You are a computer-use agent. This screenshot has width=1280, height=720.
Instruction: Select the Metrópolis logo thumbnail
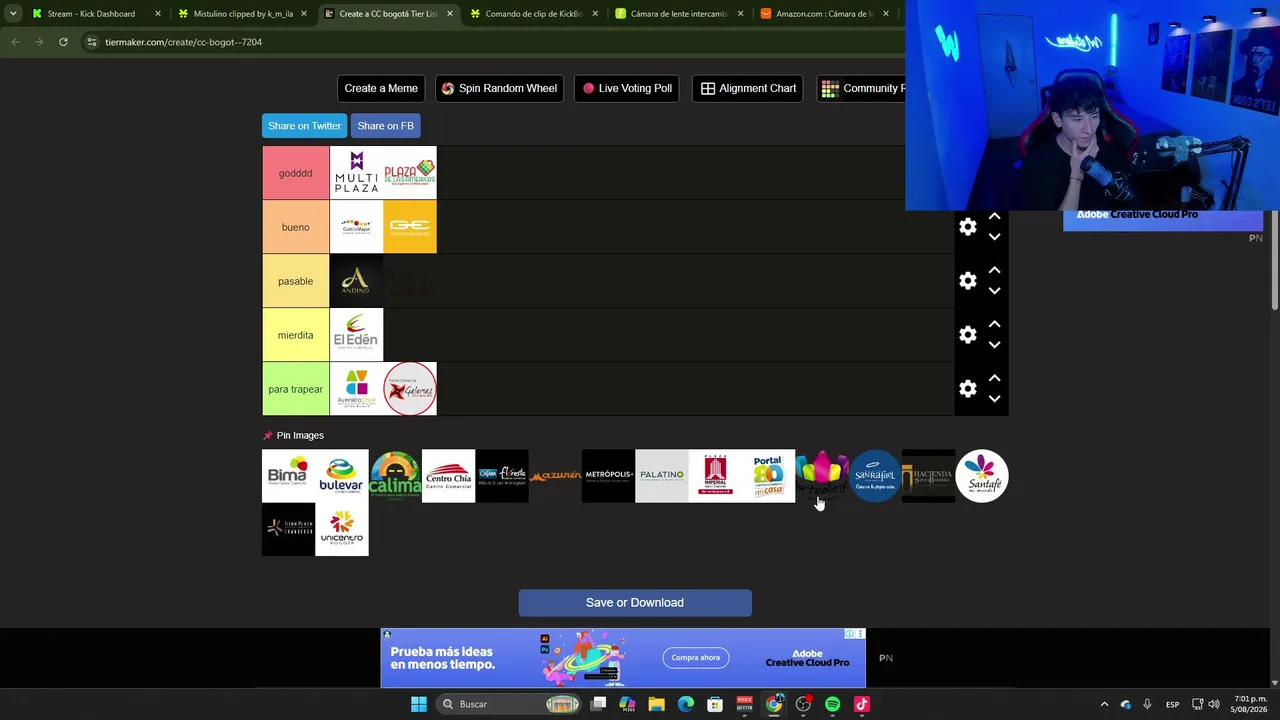608,476
